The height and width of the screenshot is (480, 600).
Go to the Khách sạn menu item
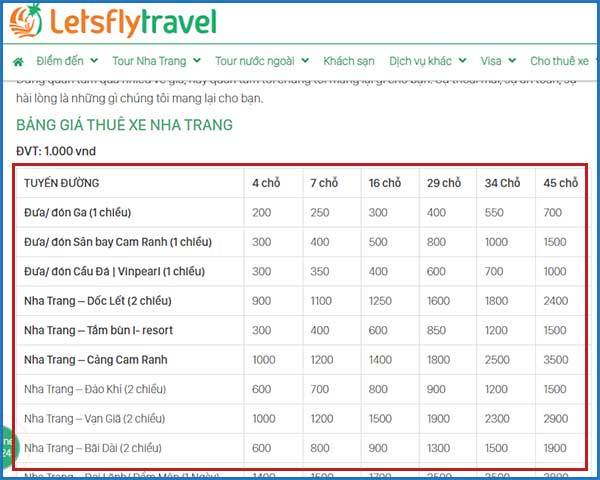[x=348, y=61]
